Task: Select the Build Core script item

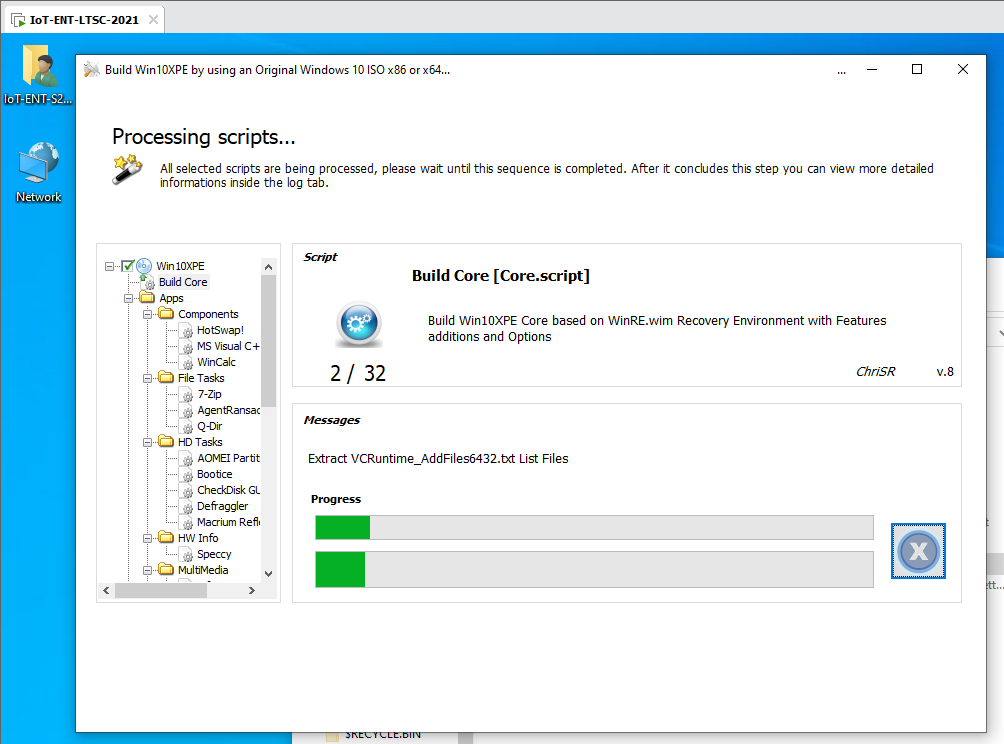Action: point(183,282)
